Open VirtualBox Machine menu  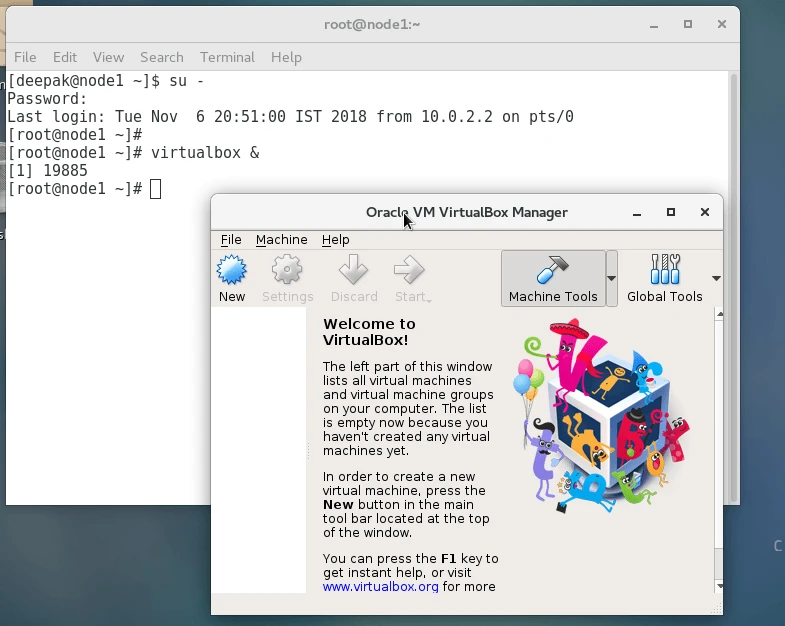point(281,240)
